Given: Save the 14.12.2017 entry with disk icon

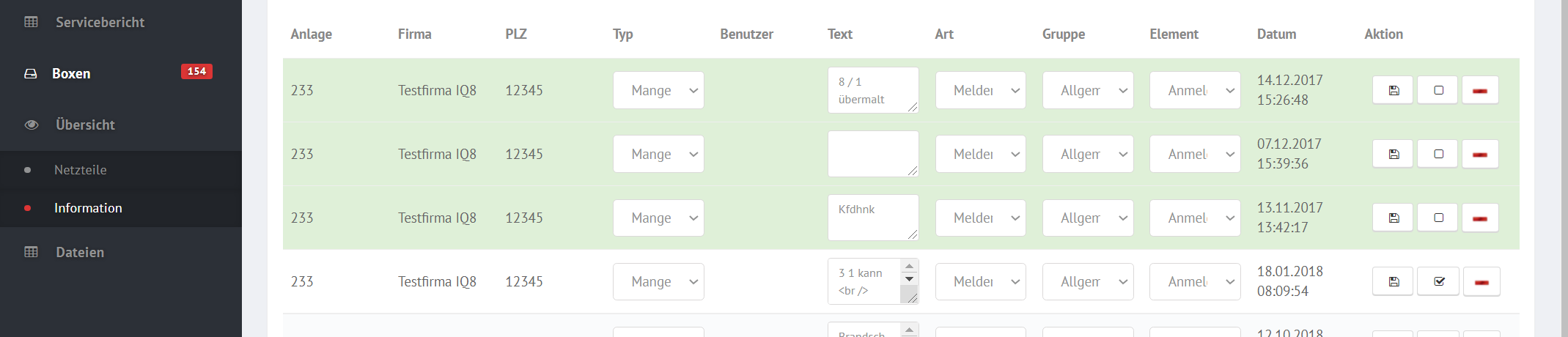Looking at the screenshot, I should (1393, 90).
